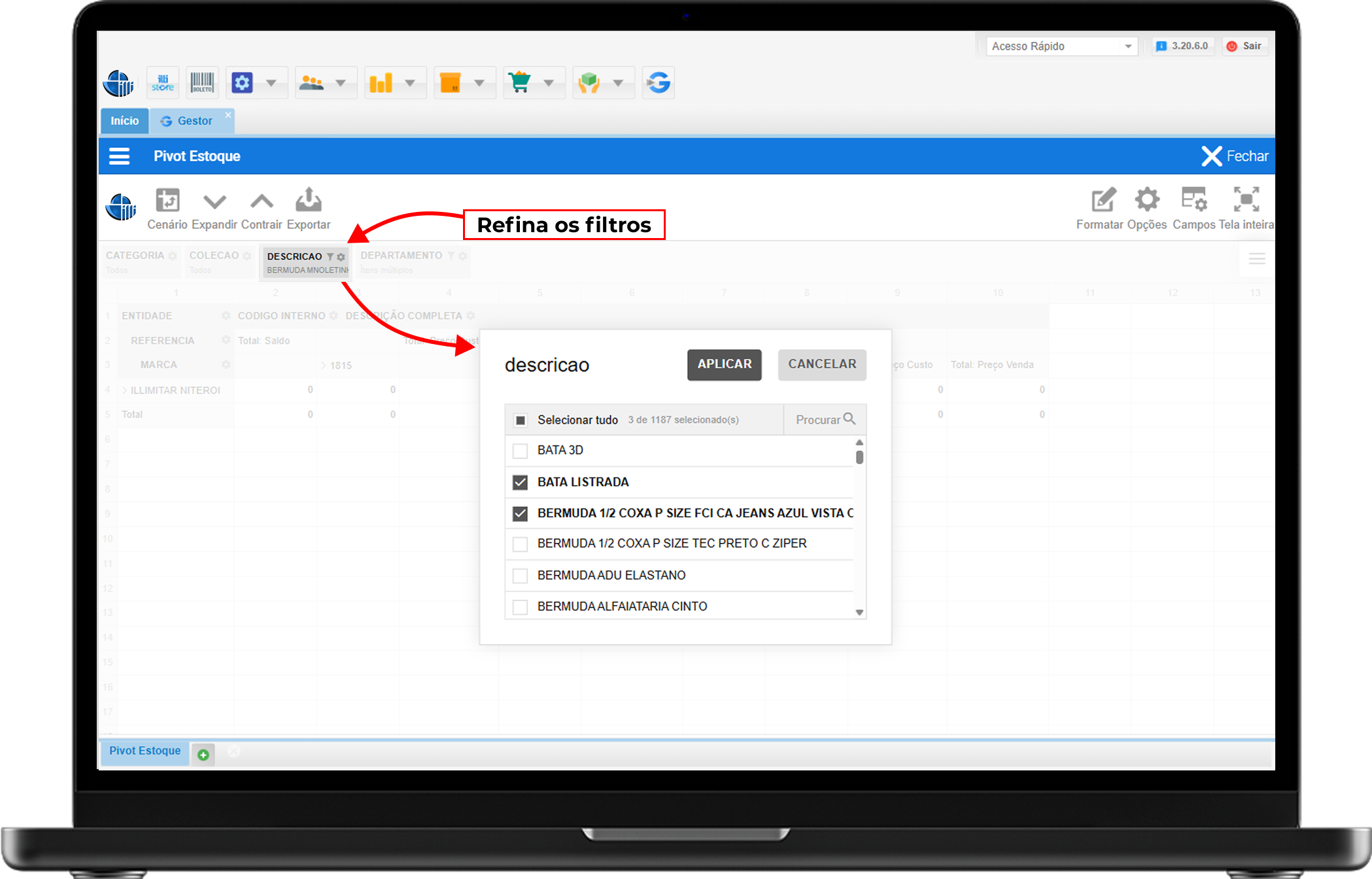This screenshot has width=1372, height=879.
Task: Open the Opções gear icon
Action: [x=1147, y=200]
